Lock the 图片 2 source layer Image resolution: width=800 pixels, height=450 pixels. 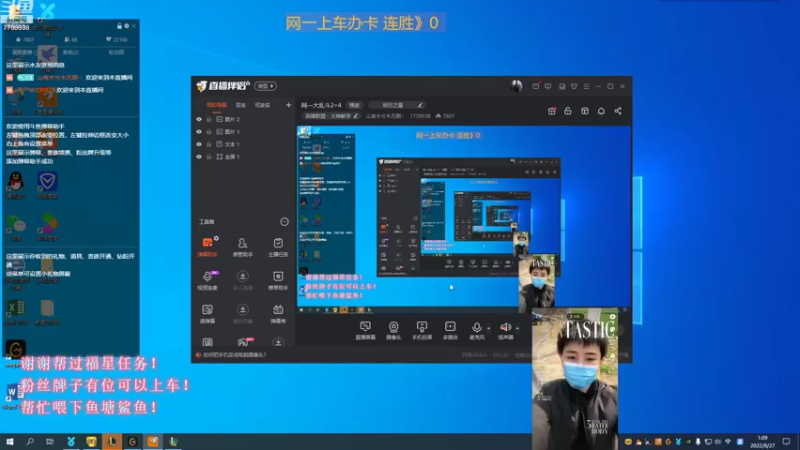pos(209,119)
